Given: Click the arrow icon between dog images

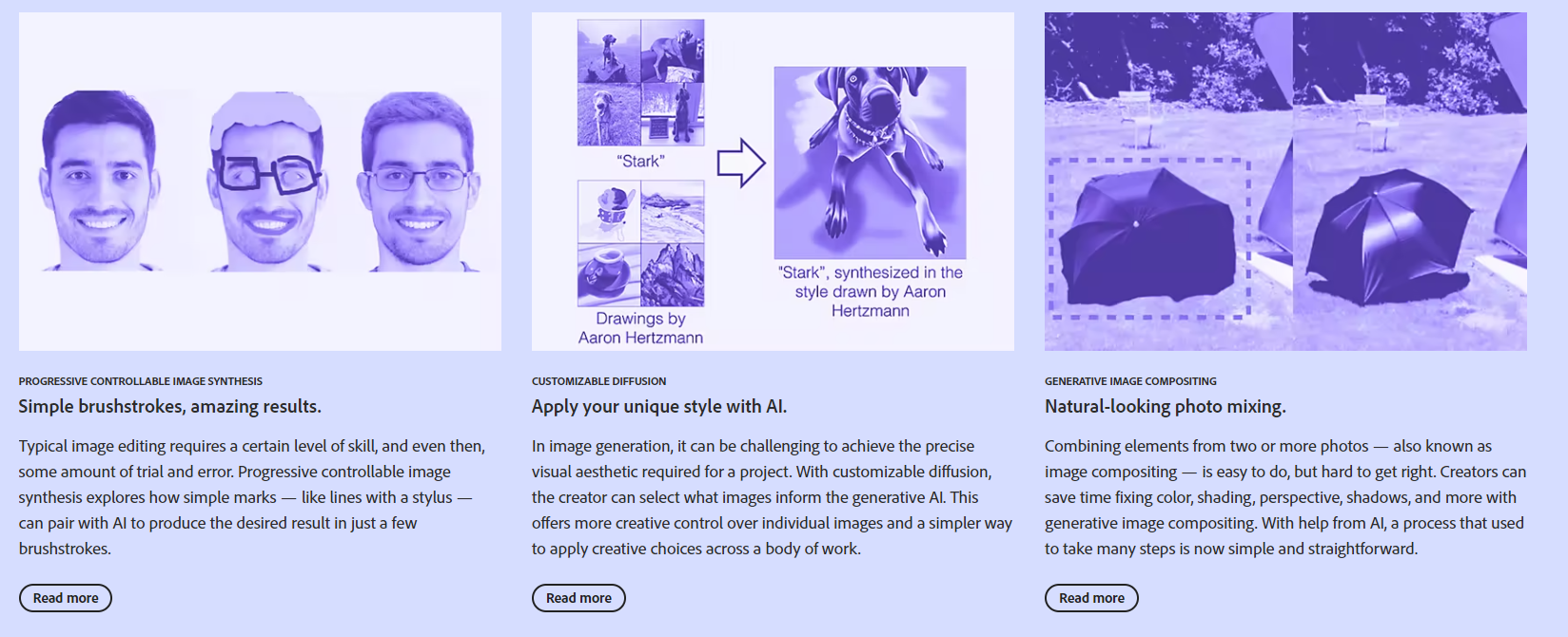Looking at the screenshot, I should point(741,163).
